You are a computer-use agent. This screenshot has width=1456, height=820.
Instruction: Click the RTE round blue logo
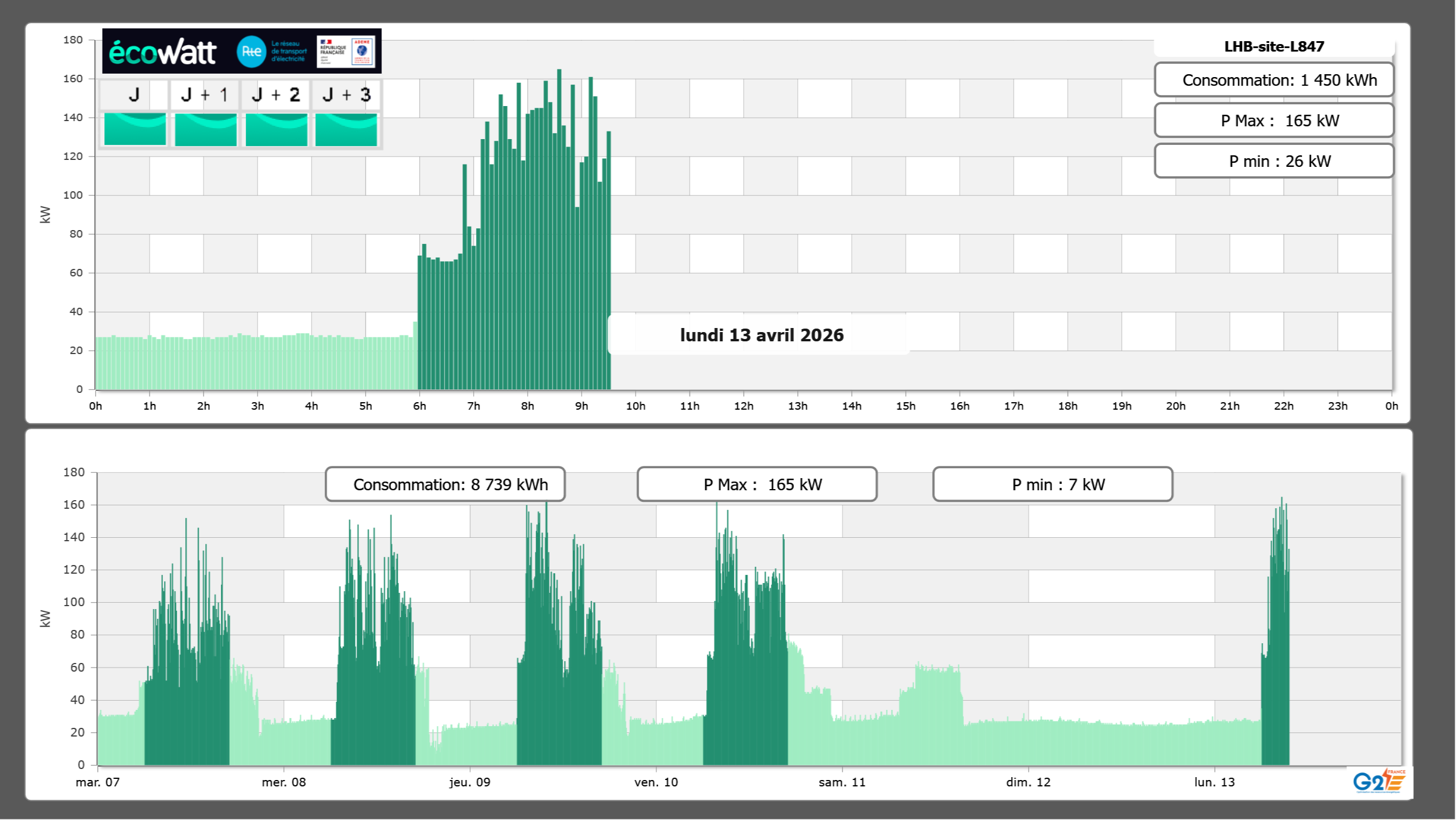pos(251,52)
